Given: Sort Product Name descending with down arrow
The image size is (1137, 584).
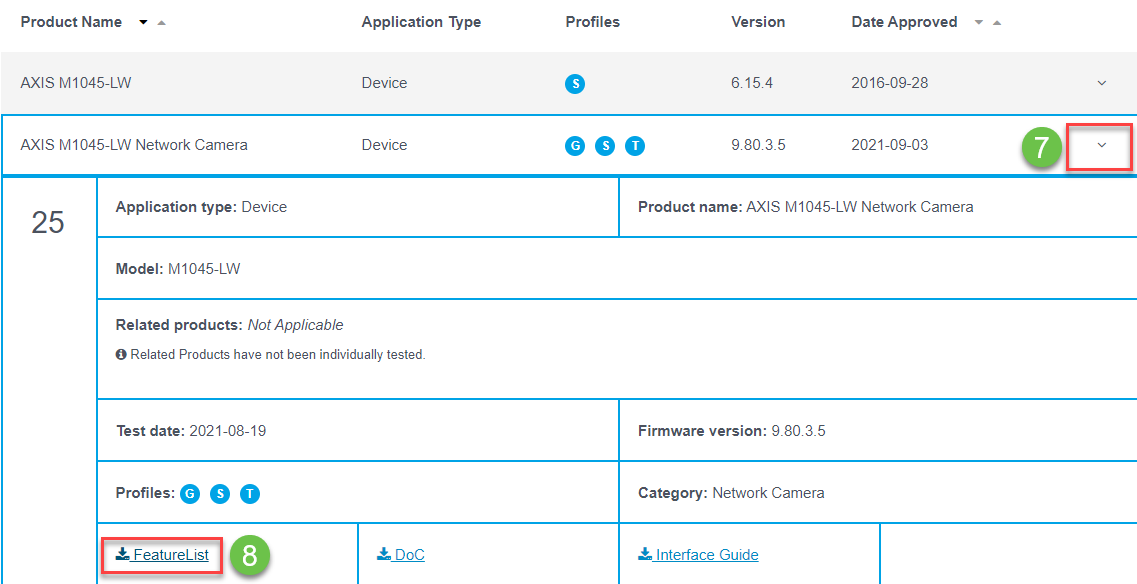Looking at the screenshot, I should pos(143,23).
